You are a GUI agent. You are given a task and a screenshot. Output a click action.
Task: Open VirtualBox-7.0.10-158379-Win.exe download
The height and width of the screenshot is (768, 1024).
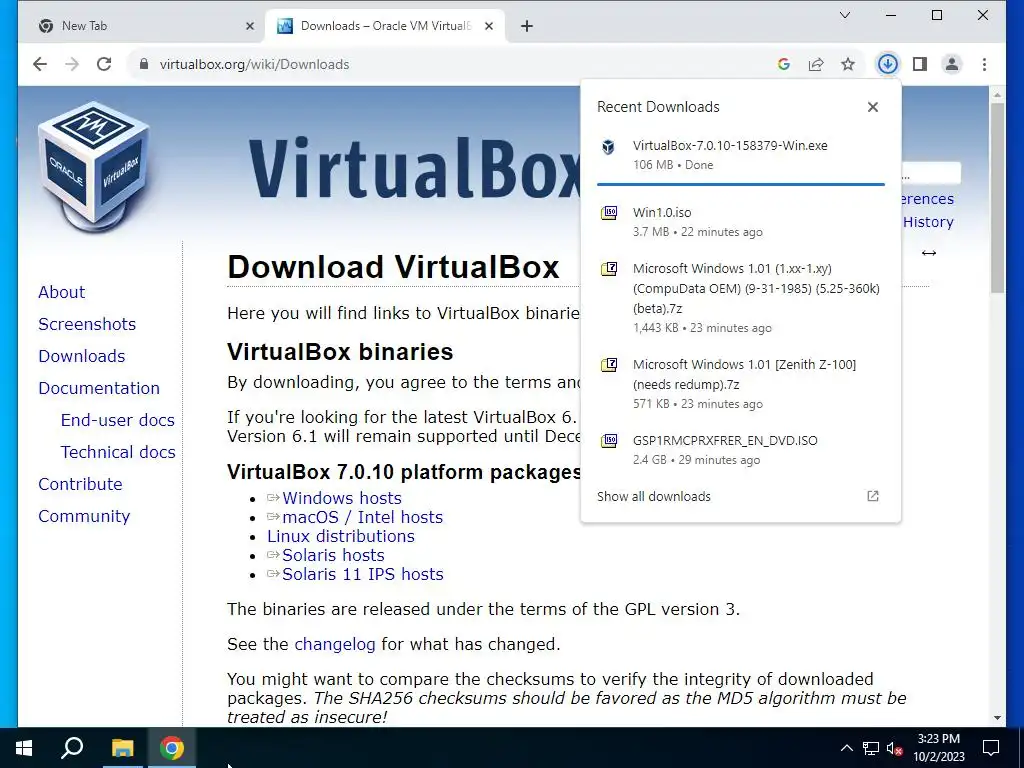(x=741, y=155)
